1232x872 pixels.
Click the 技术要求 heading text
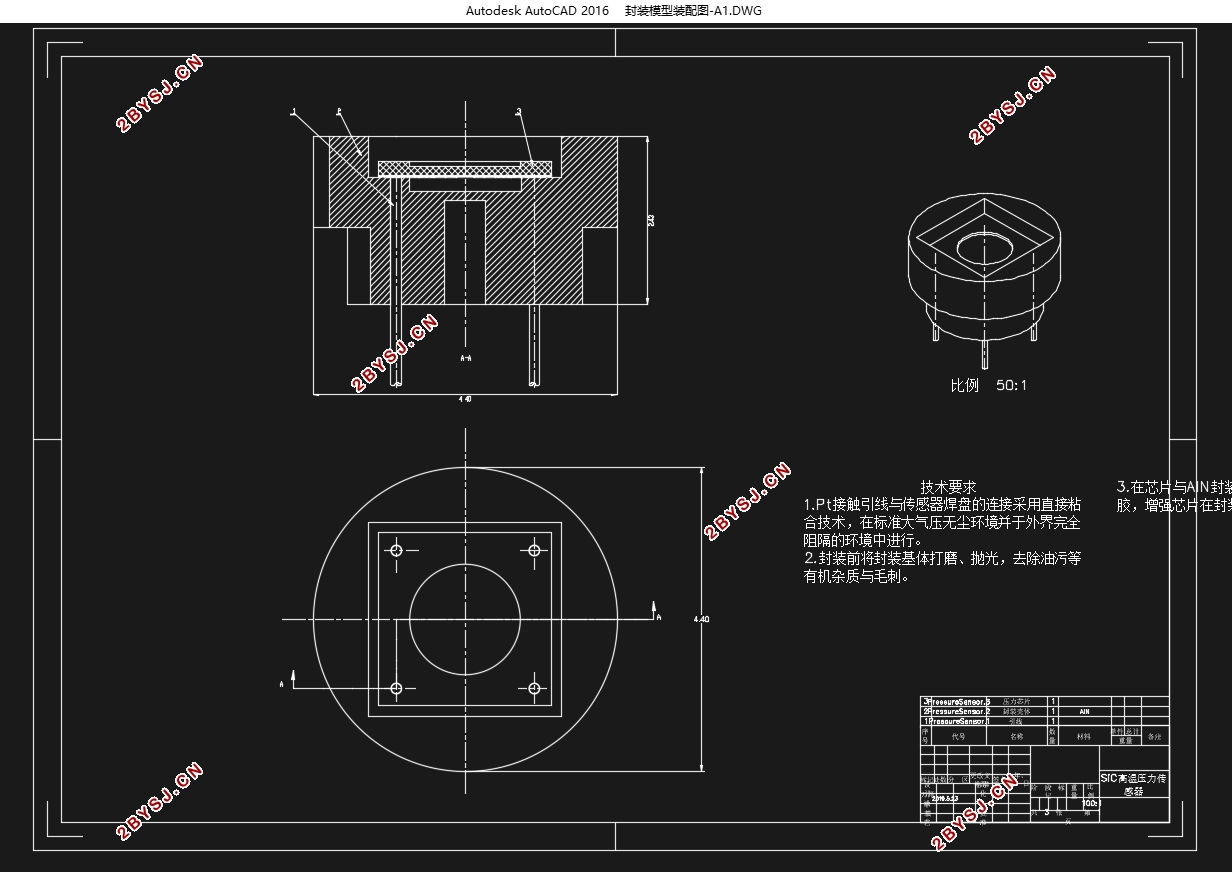point(948,487)
